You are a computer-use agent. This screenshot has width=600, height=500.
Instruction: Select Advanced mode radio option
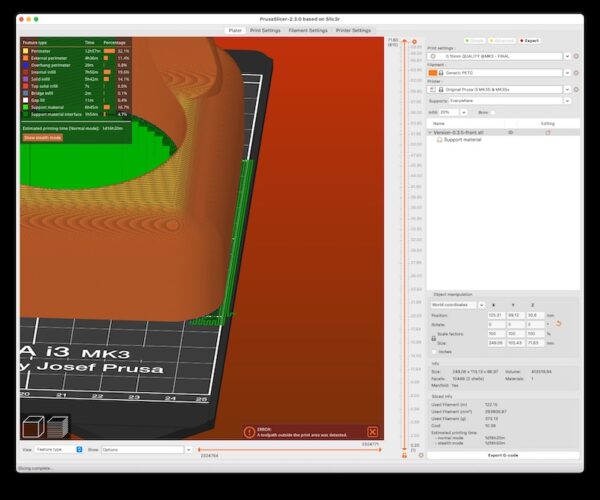click(x=502, y=41)
